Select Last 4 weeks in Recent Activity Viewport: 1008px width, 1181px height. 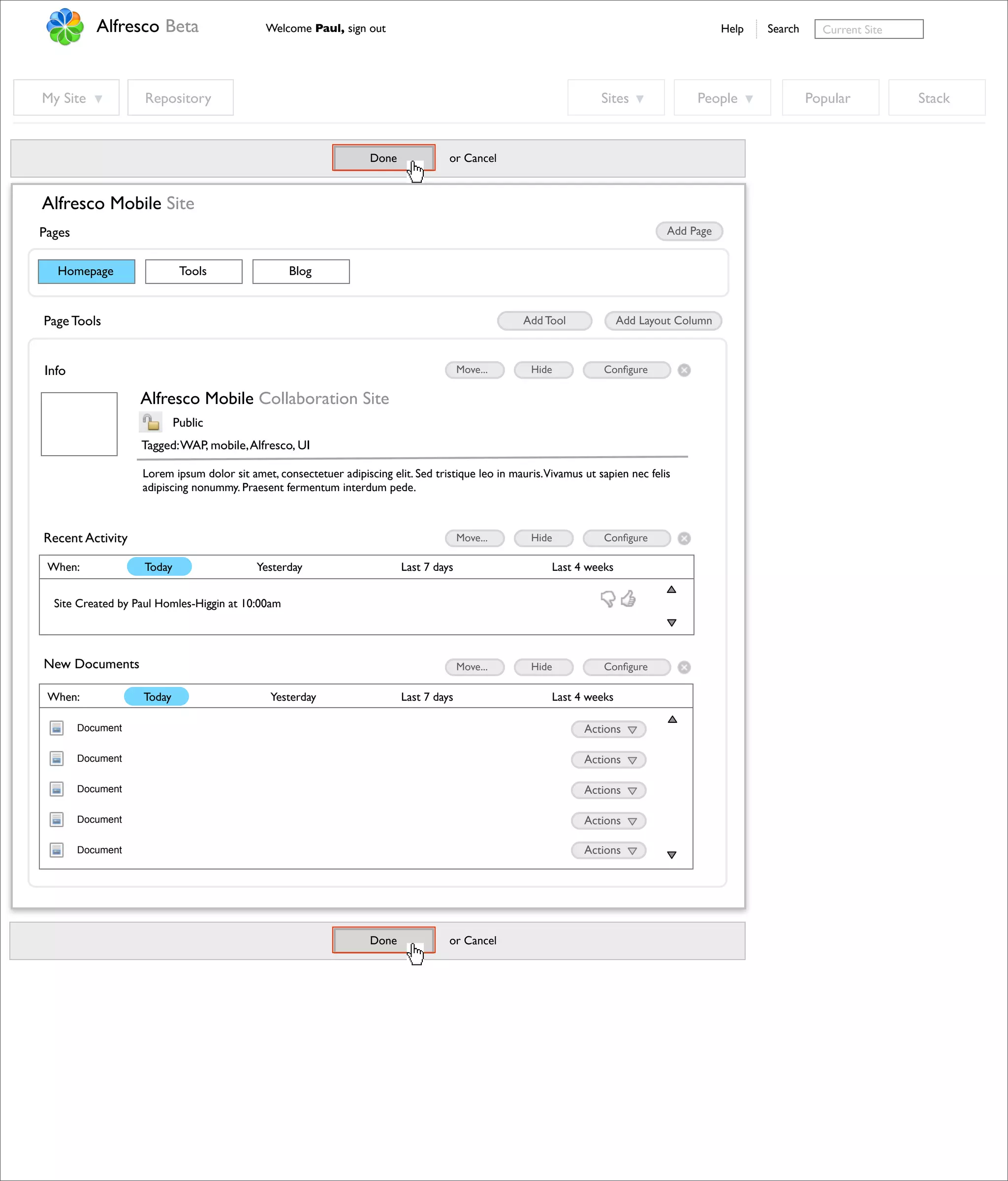coord(583,567)
